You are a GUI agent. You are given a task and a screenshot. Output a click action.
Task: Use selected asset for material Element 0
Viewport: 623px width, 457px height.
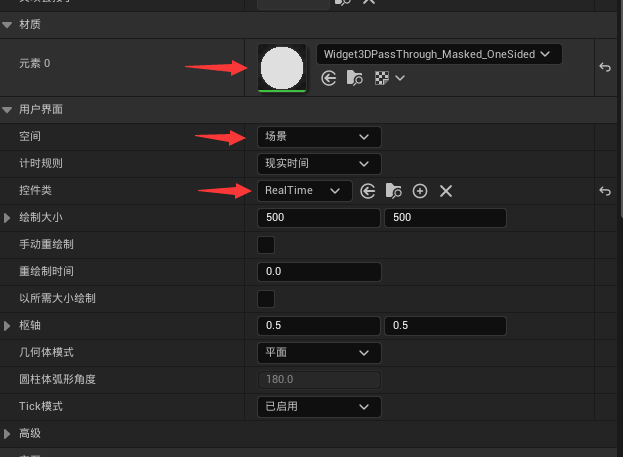pyautogui.click(x=329, y=78)
